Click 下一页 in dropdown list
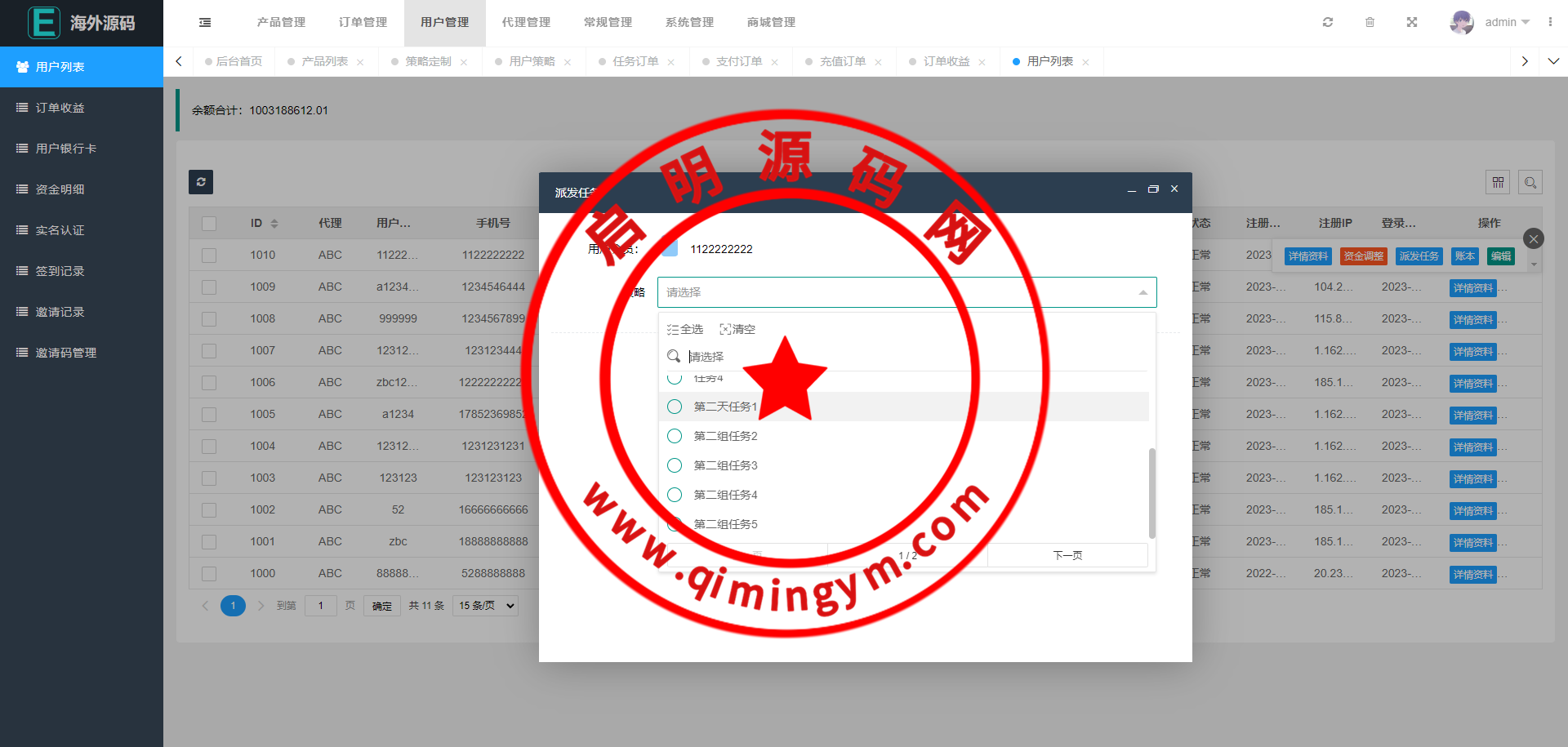Image resolution: width=1568 pixels, height=747 pixels. (1067, 555)
